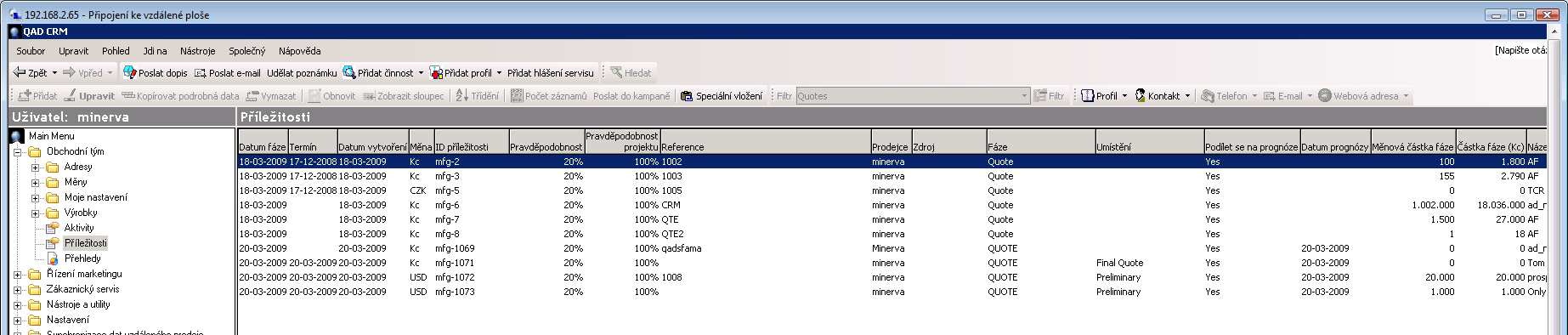1568x335 pixels.
Task: Open the Nápověda menu
Action: point(300,51)
